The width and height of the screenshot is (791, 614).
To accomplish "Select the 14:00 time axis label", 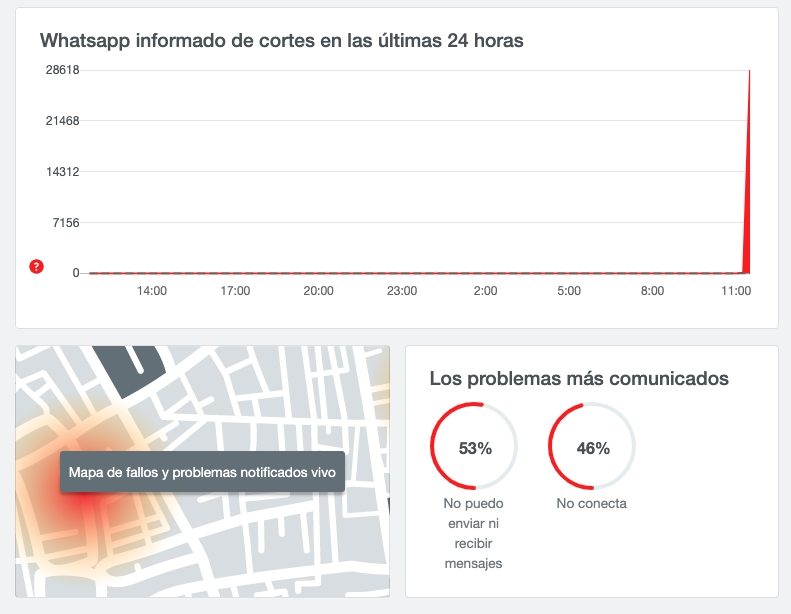I will point(151,291).
